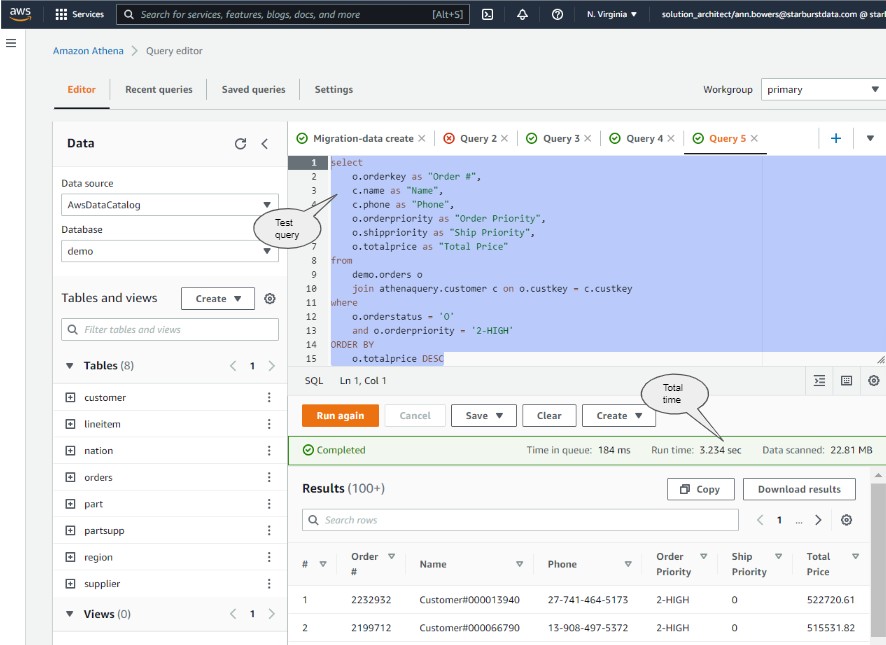Focus the Search rows field
This screenshot has width=886, height=645.
520,520
